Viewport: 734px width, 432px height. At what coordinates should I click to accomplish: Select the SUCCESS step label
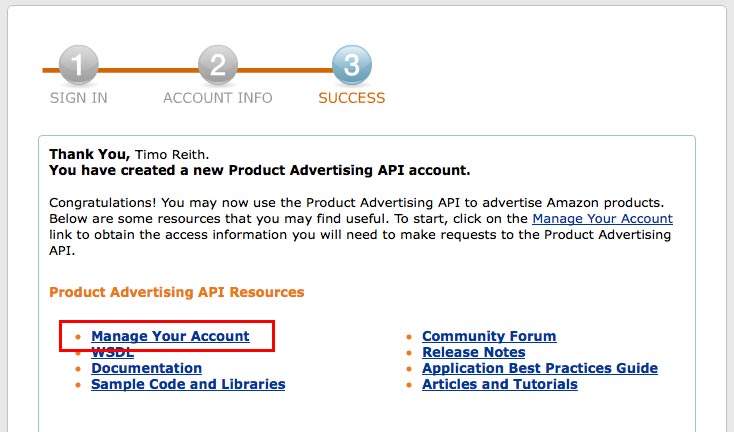(x=351, y=98)
